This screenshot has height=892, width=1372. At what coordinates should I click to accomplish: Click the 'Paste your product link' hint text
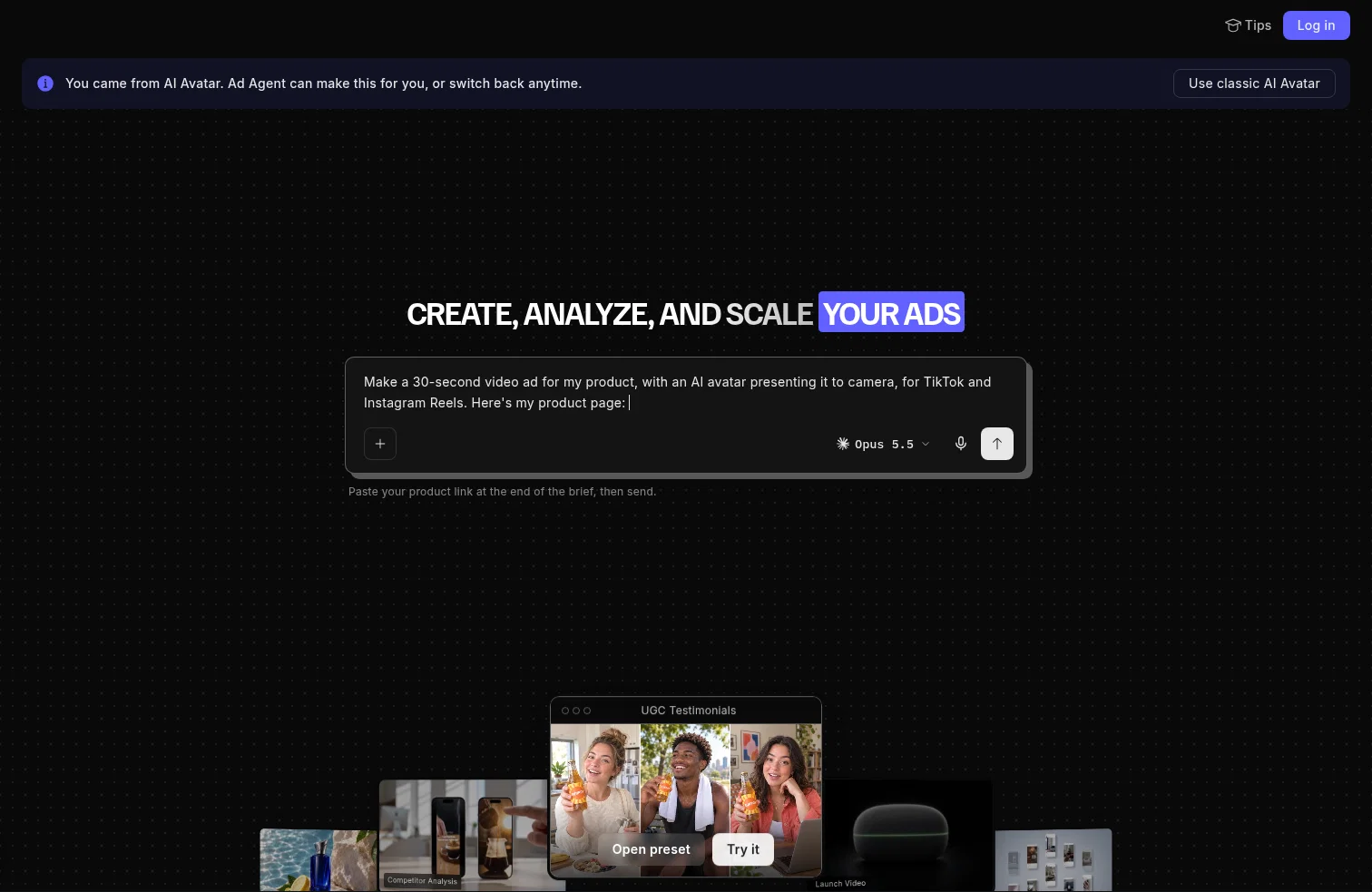[x=503, y=492]
